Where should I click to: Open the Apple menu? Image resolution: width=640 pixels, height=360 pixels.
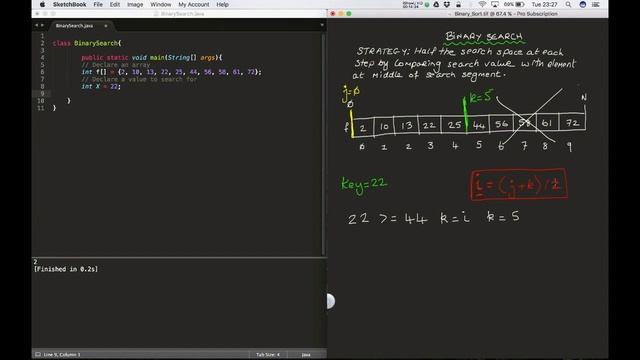coord(42,4)
